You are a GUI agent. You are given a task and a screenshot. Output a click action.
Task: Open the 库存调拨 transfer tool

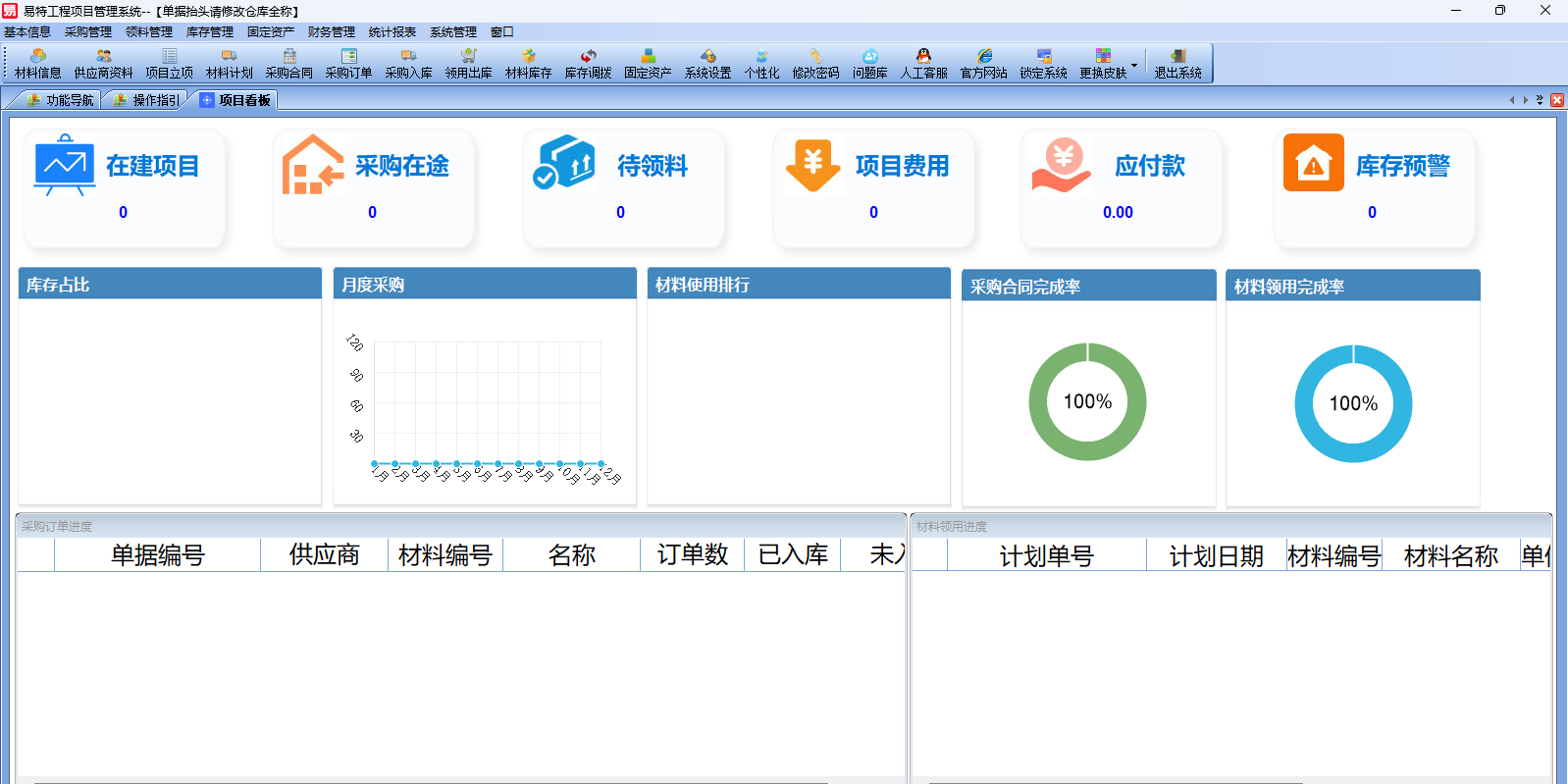tap(588, 64)
